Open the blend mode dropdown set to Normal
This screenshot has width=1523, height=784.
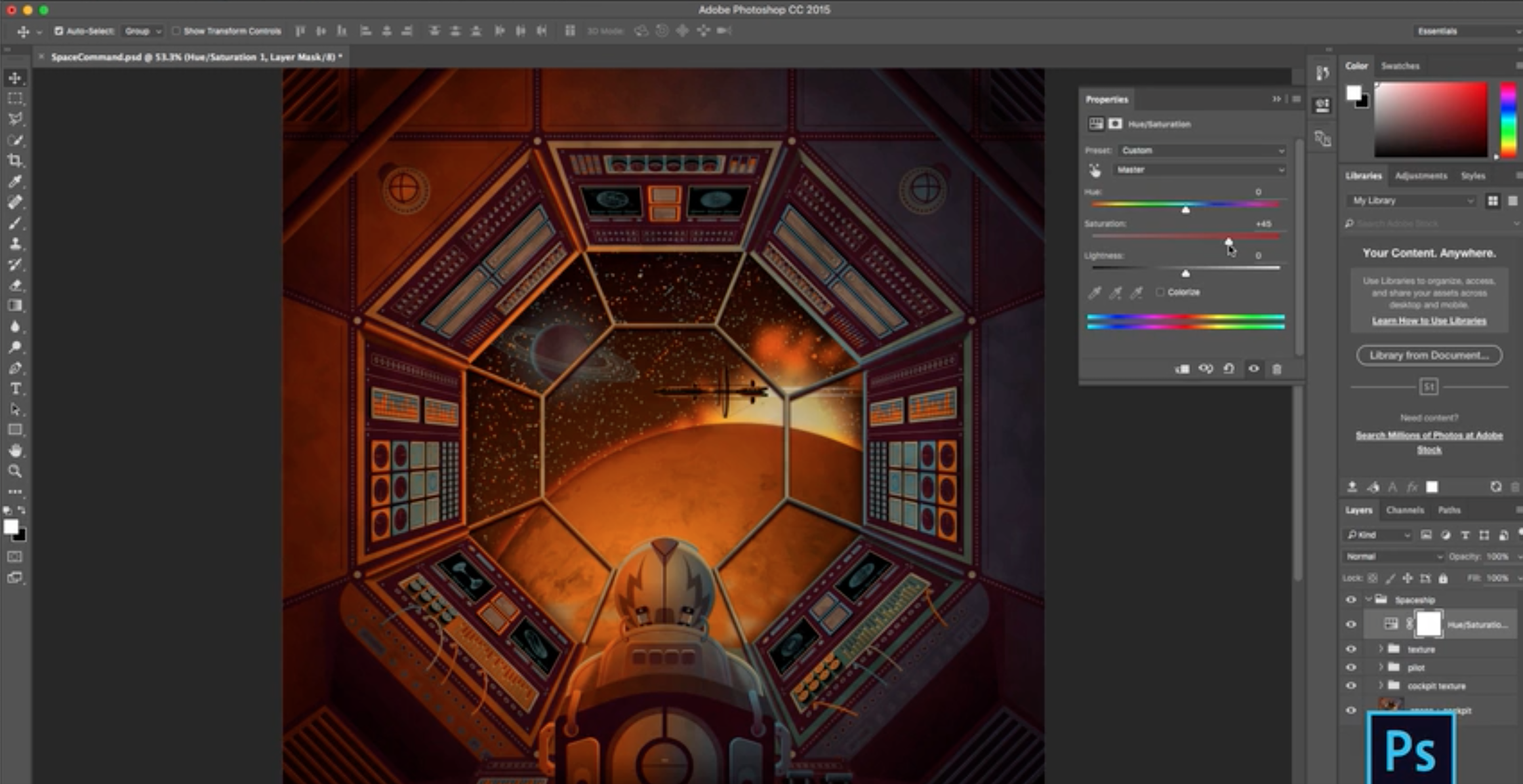[x=1393, y=557]
